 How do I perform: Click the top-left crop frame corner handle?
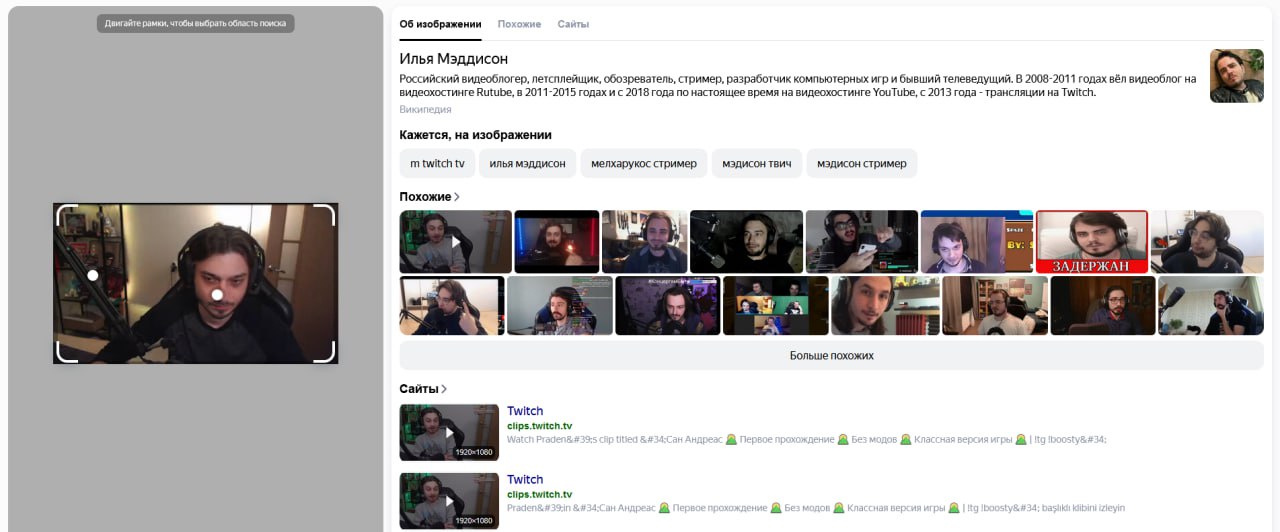(66, 215)
